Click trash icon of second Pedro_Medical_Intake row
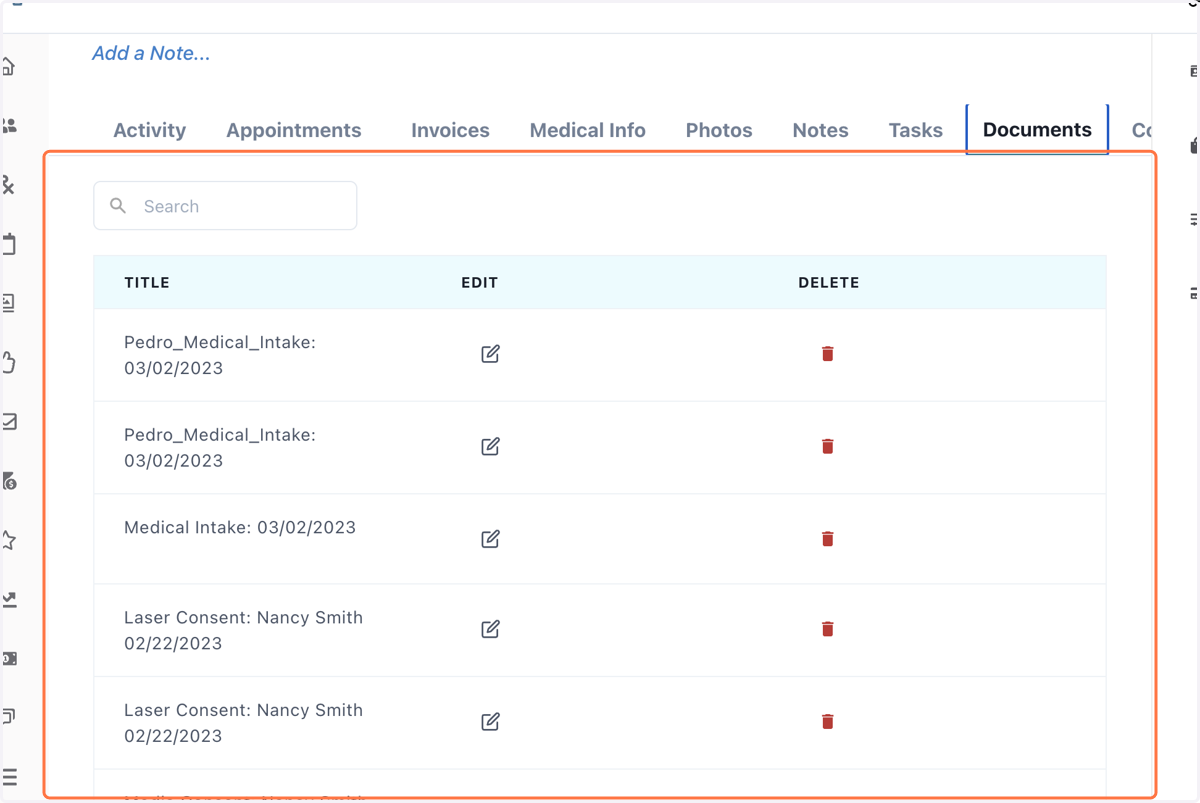Viewport: 1200px width, 803px height. tap(827, 447)
